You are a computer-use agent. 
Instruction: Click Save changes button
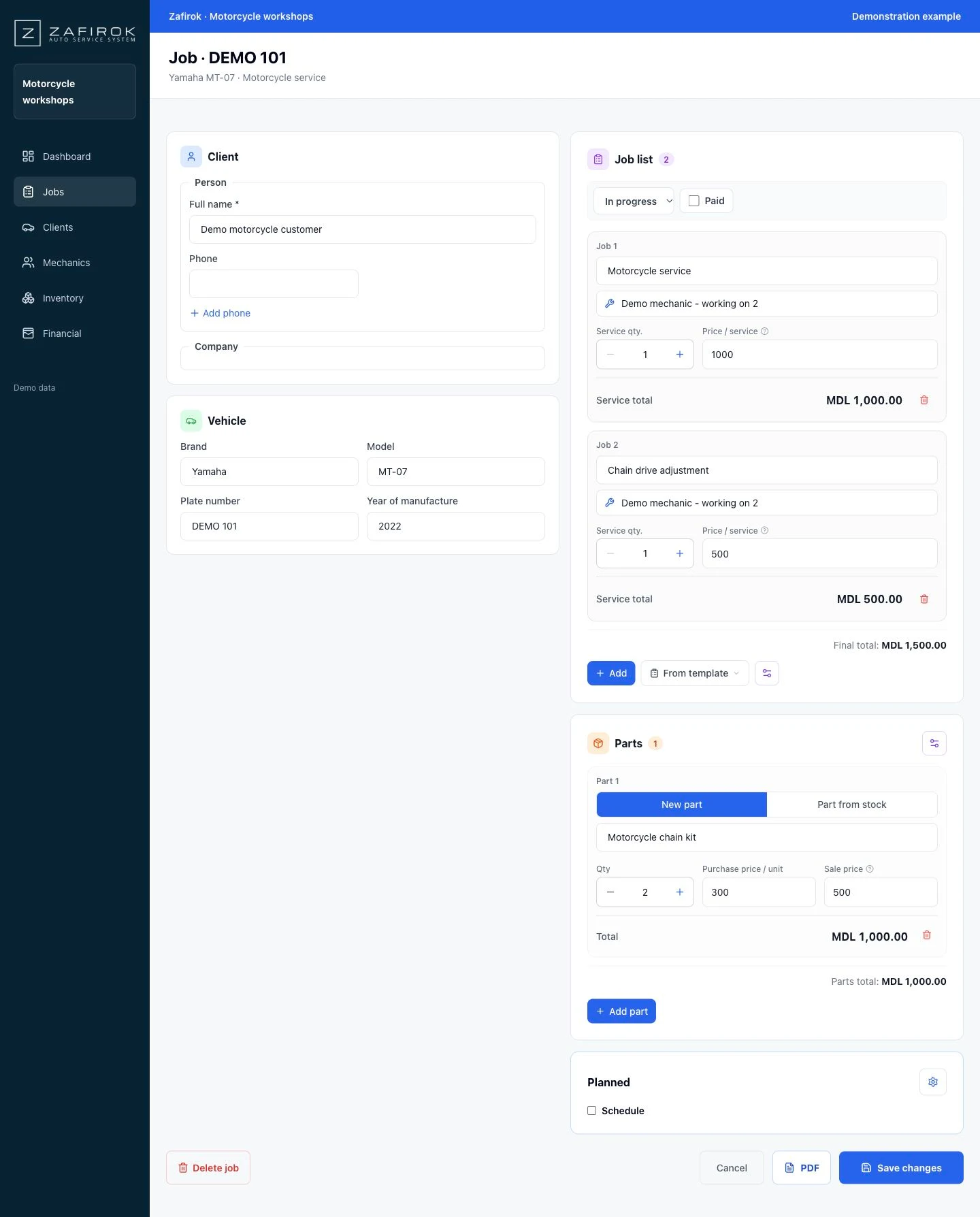point(901,1168)
